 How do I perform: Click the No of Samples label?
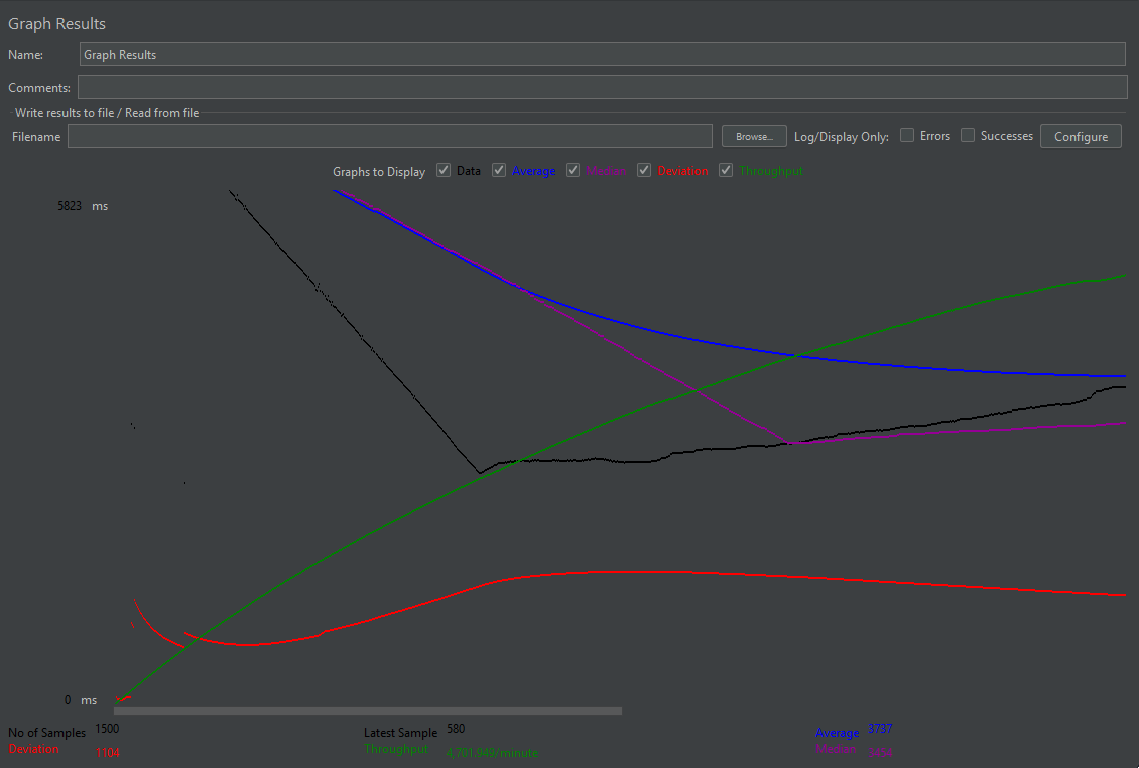point(46,732)
